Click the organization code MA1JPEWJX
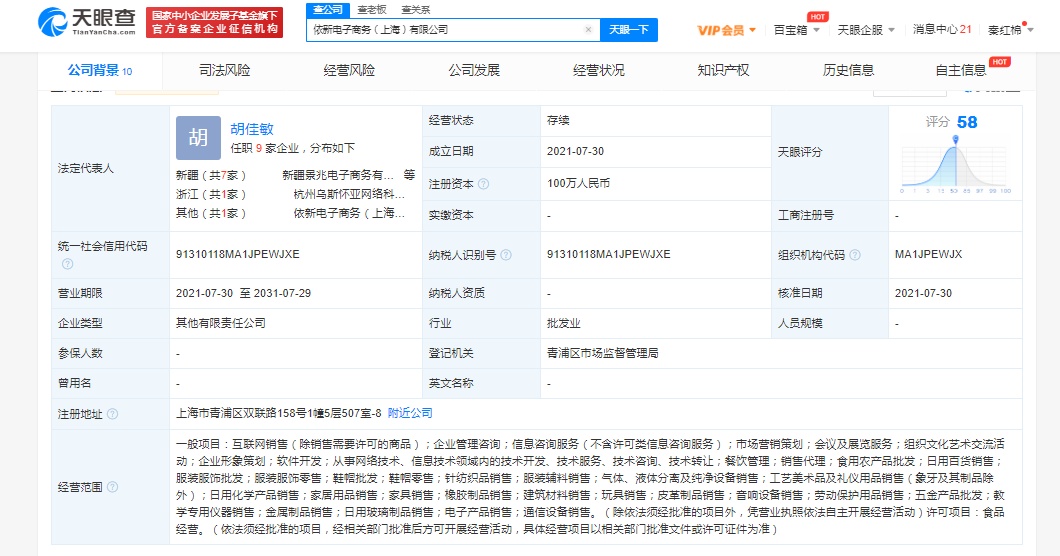Image resolution: width=1060 pixels, height=556 pixels. pyautogui.click(x=928, y=254)
